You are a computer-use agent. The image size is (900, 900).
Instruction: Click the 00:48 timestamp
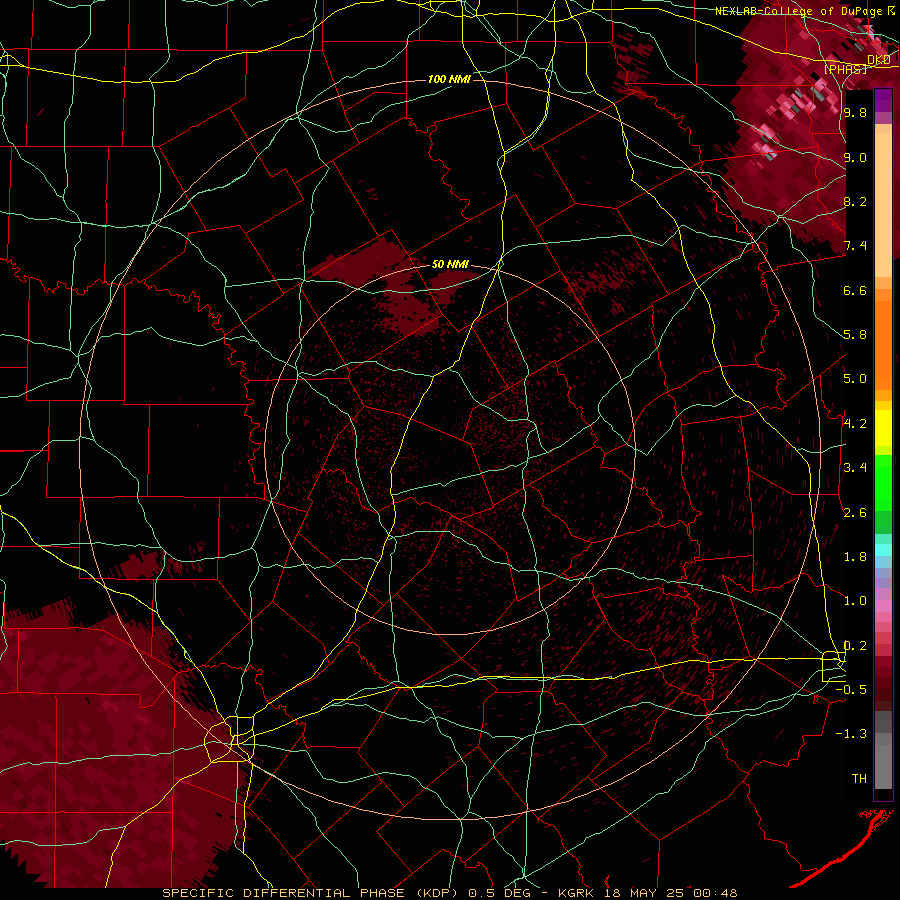pos(714,893)
